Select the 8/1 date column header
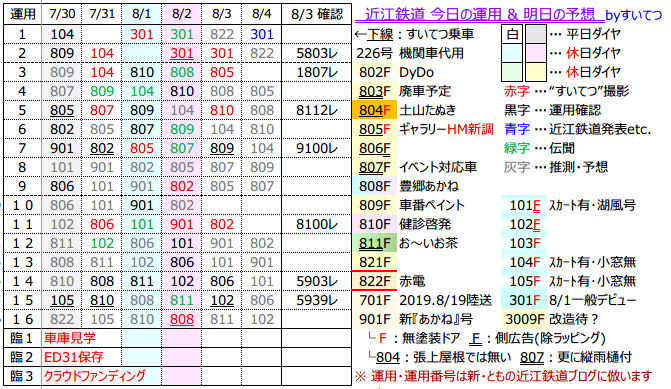This screenshot has width=671, height=389. tap(142, 14)
